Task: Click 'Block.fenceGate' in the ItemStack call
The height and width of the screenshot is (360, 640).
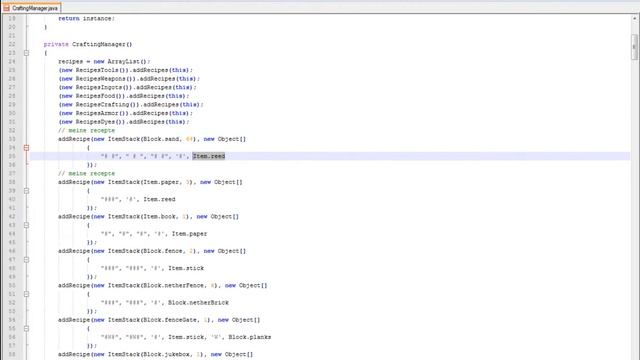Action: (170, 320)
